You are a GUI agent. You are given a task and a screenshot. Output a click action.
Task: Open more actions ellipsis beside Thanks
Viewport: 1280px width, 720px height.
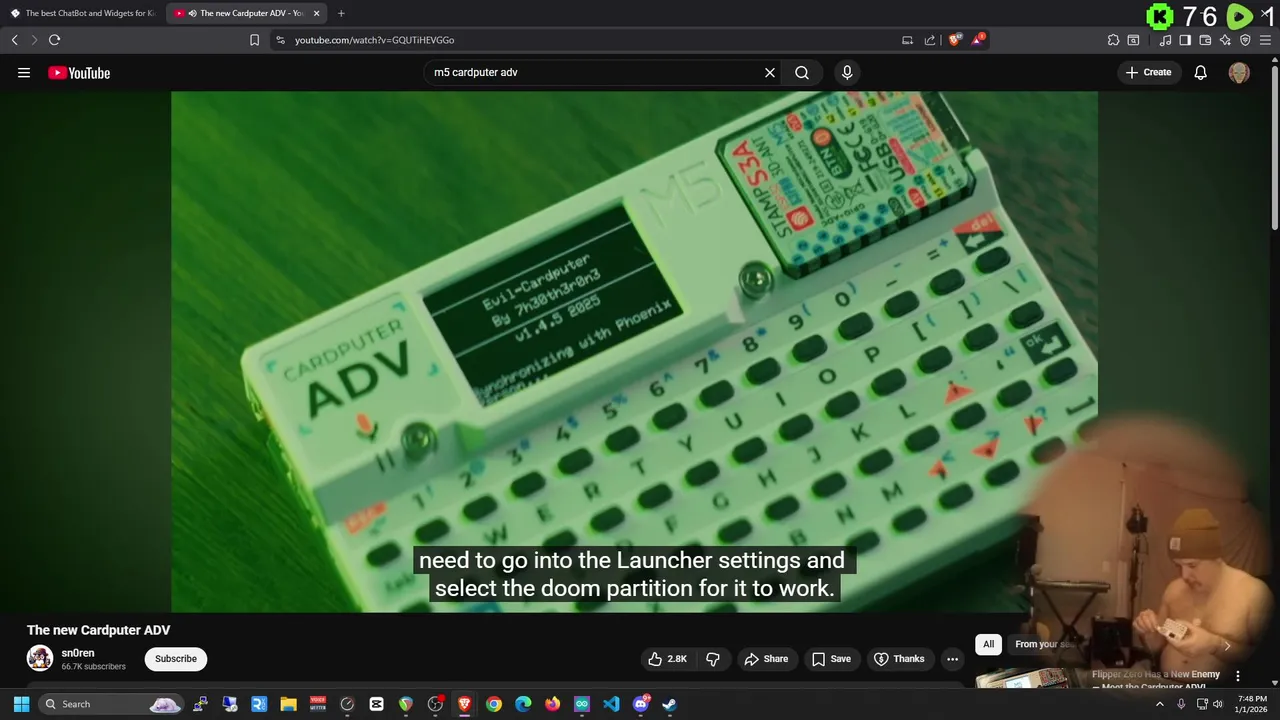[952, 659]
